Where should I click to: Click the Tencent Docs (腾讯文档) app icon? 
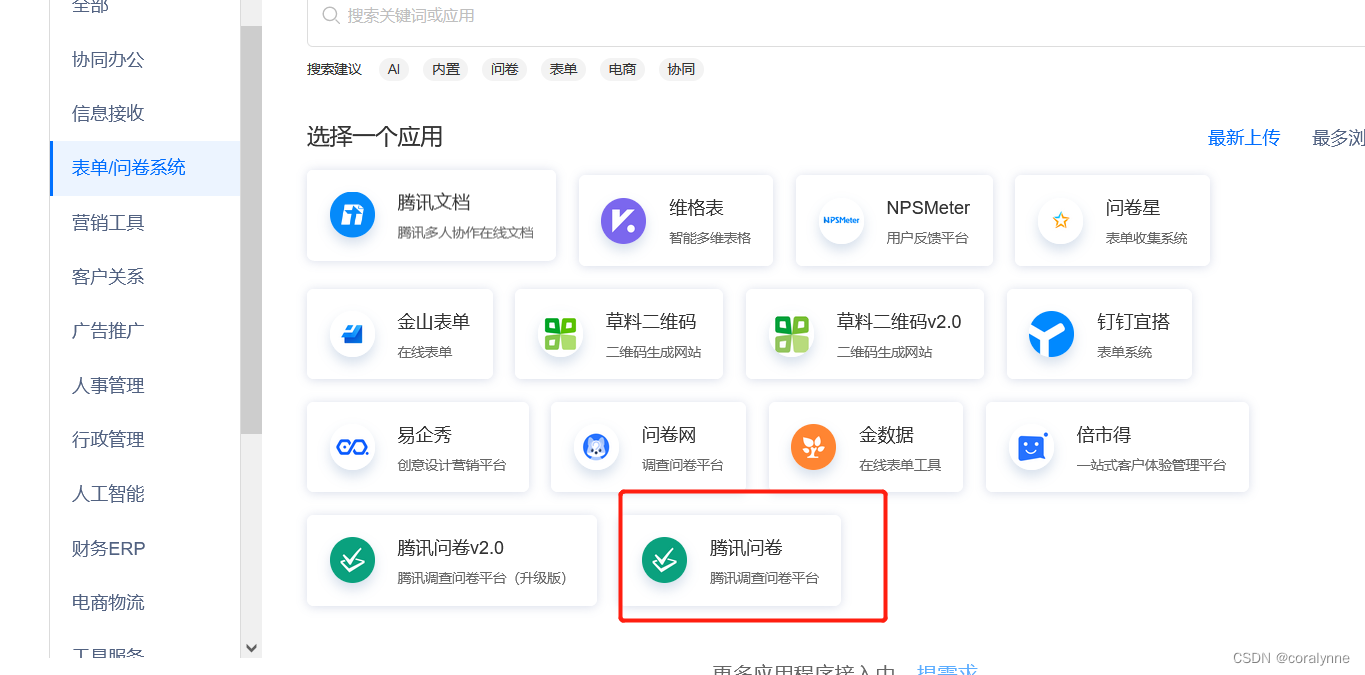[352, 214]
